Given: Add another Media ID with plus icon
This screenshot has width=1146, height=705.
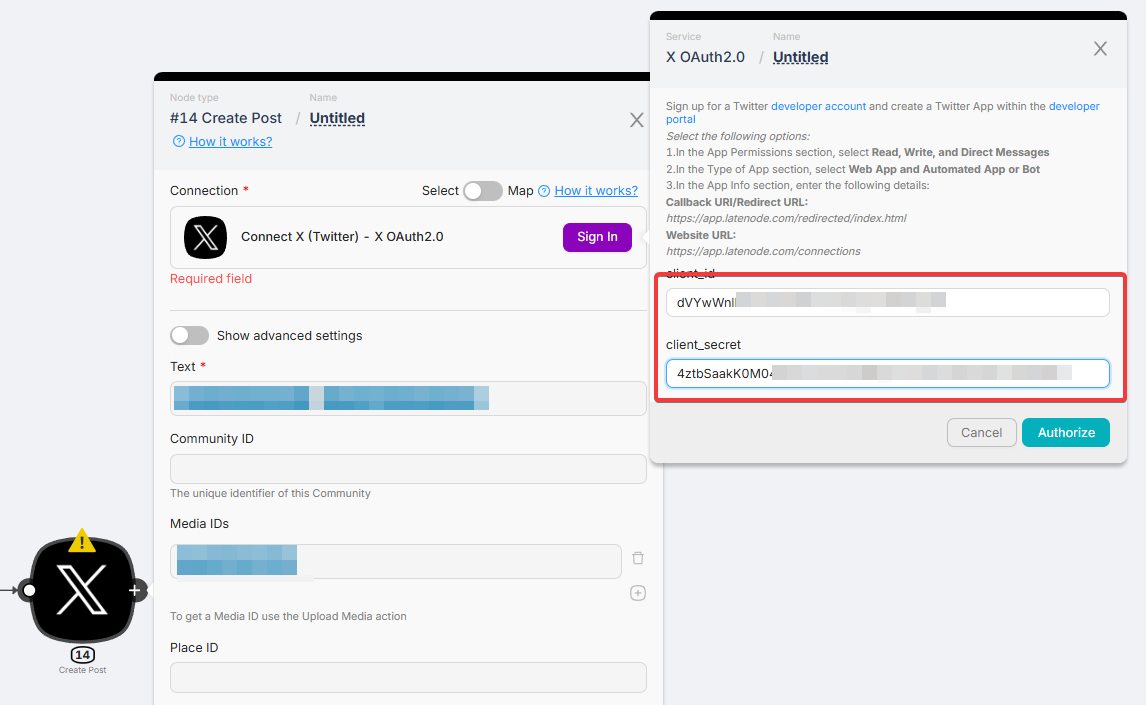Looking at the screenshot, I should [x=638, y=593].
